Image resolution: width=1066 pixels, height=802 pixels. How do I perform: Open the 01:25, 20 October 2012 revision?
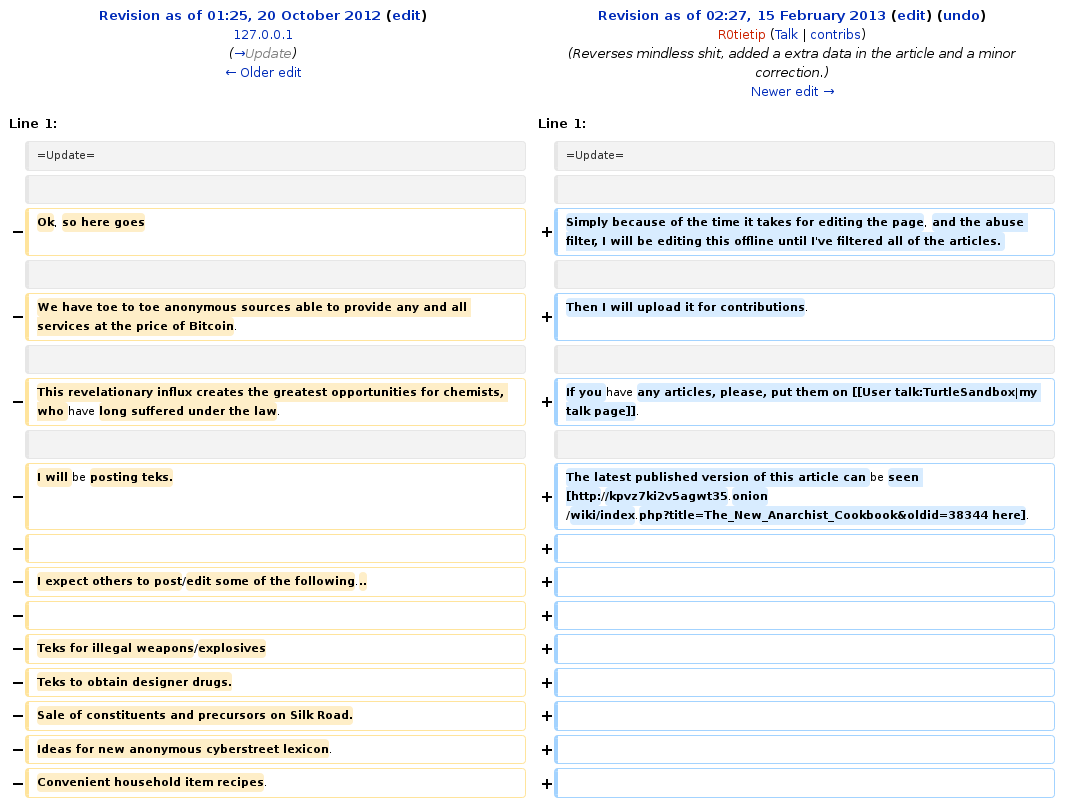(x=240, y=15)
